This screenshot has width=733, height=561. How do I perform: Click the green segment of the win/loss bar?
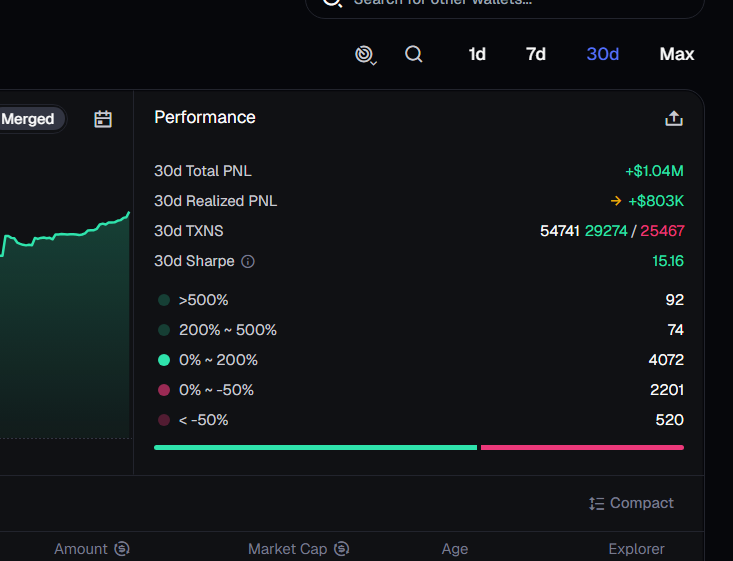coord(316,447)
